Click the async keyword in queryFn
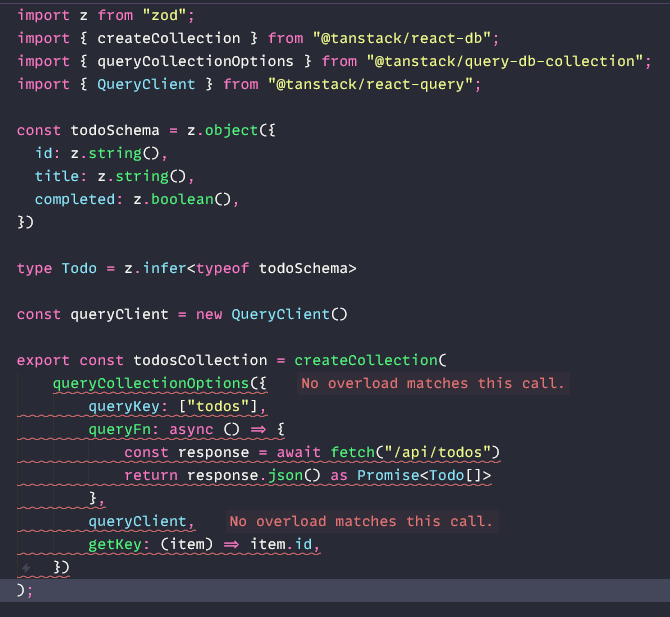 point(191,430)
